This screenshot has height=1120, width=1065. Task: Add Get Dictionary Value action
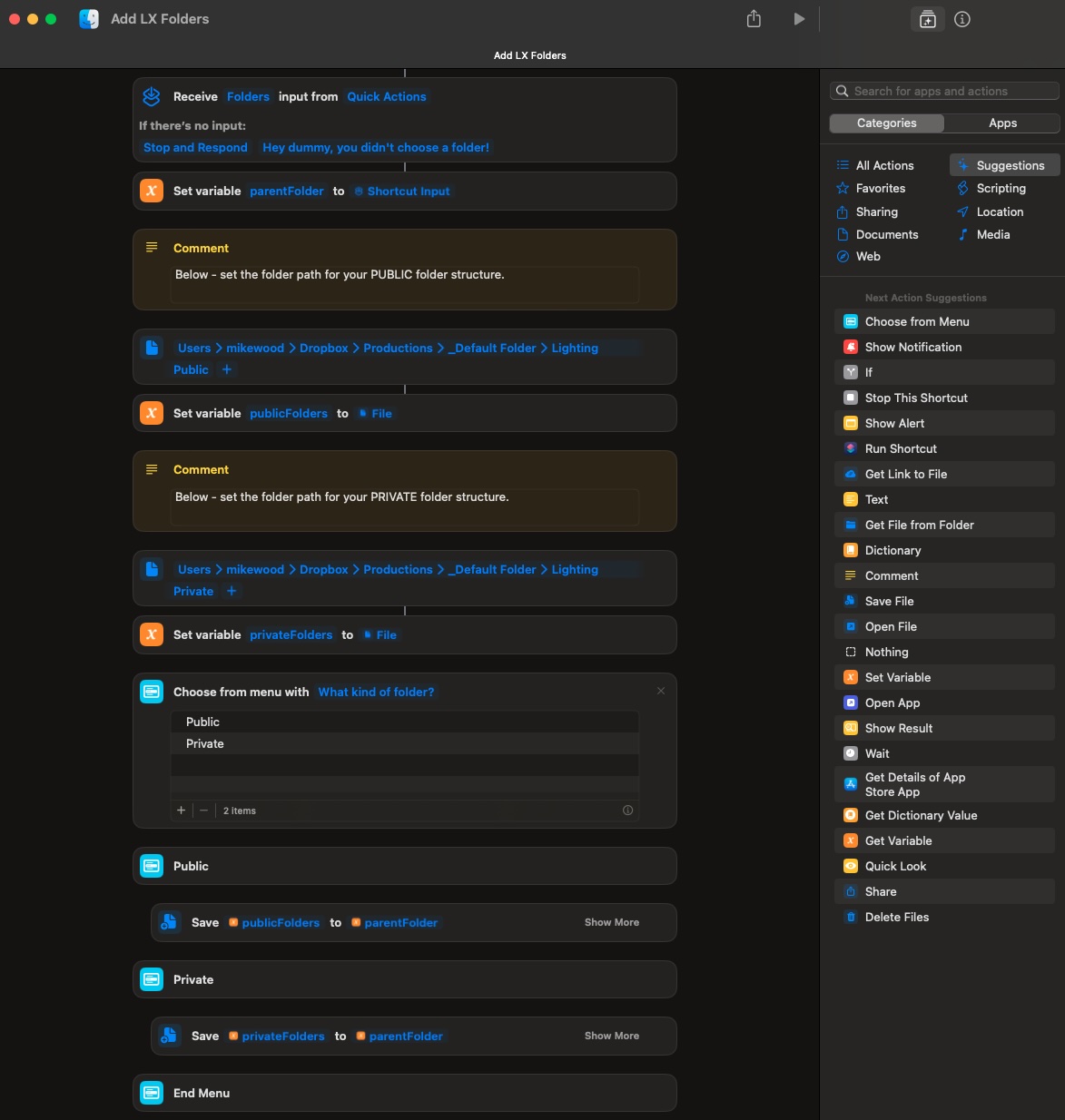pos(944,815)
